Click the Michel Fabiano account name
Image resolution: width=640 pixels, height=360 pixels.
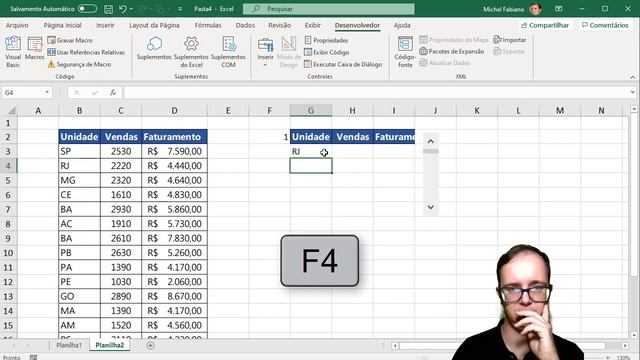tap(503, 9)
